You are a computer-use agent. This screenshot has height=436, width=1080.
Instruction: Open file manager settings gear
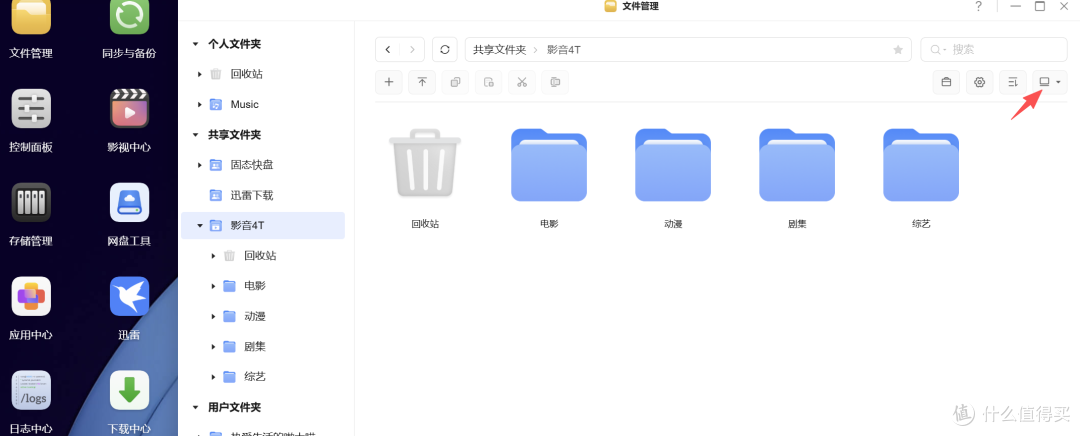(979, 83)
